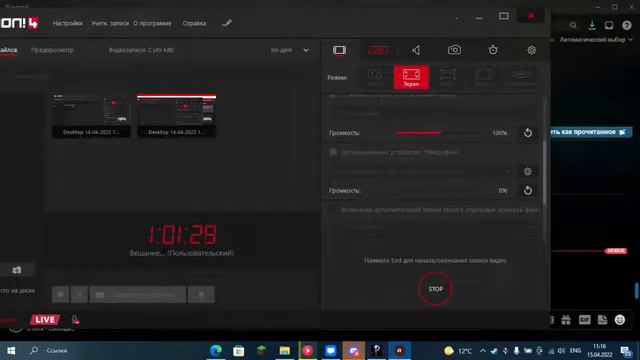Click Discord НОВОЕ new messages marker
This screenshot has height=360, width=640.
616,251
